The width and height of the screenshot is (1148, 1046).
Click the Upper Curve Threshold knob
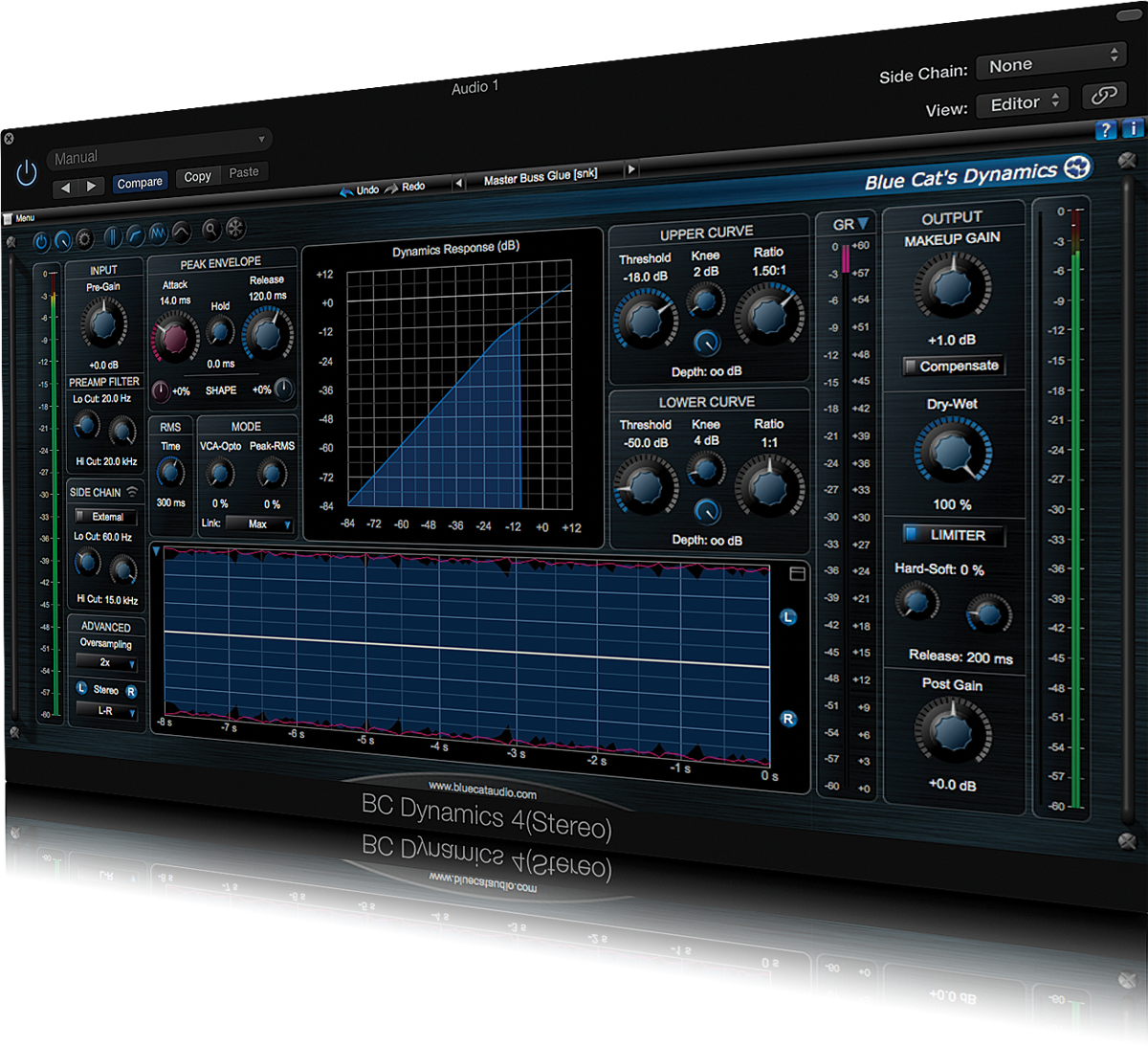[645, 320]
